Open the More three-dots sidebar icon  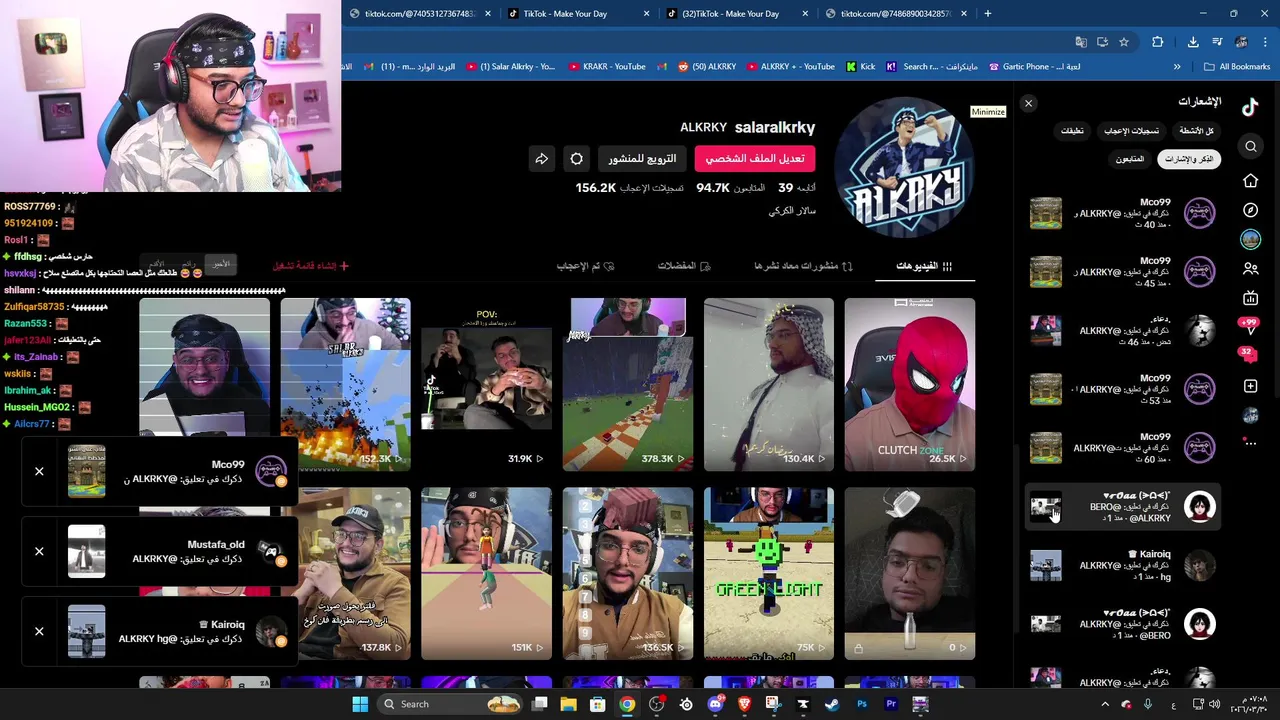click(1250, 443)
